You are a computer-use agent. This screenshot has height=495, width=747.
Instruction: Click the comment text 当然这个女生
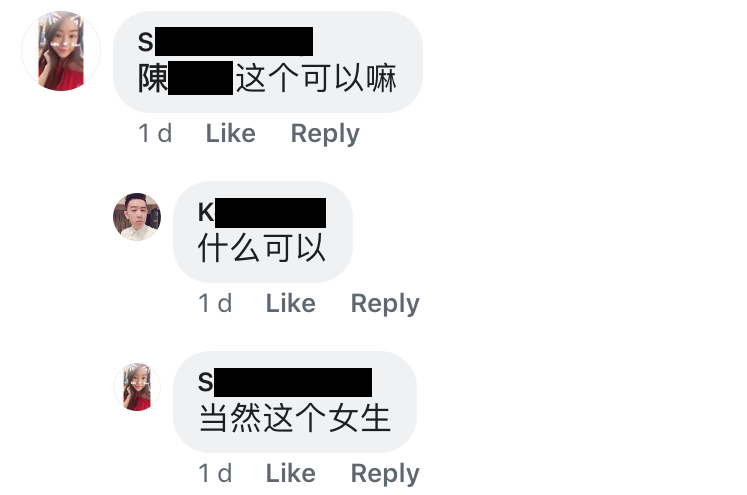(x=295, y=418)
